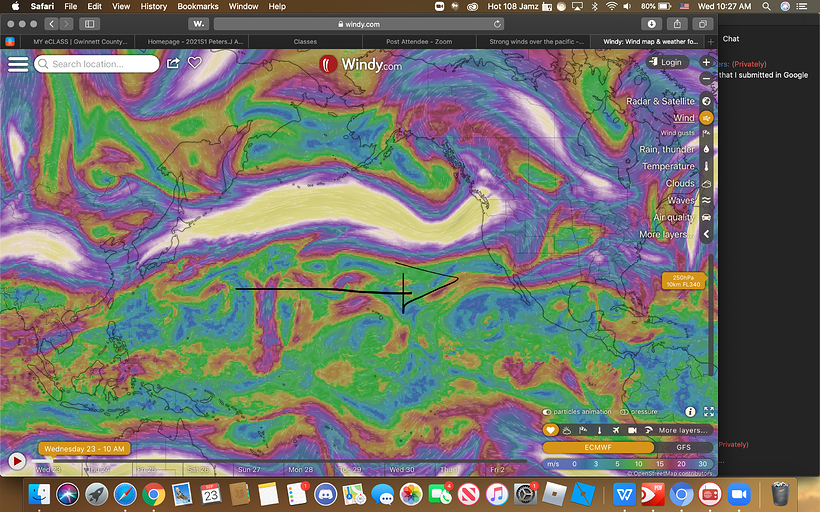Image resolution: width=820 pixels, height=512 pixels.
Task: Select the Waves layer icon
Action: pyautogui.click(x=706, y=200)
